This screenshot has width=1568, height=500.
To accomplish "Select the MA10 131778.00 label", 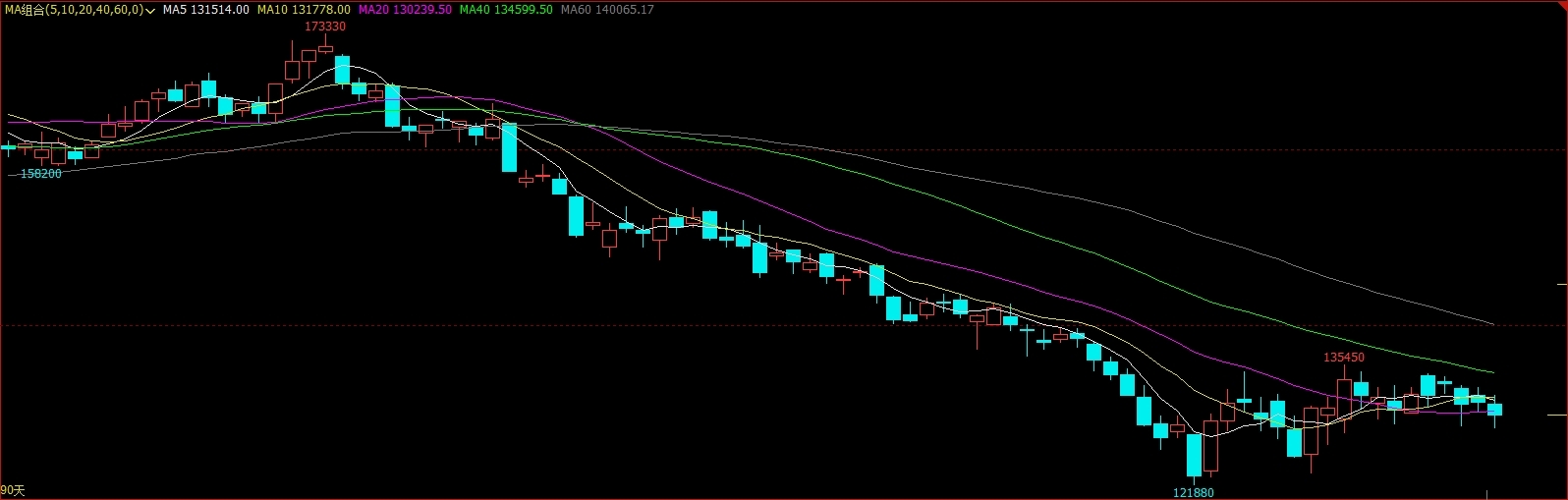I will [304, 10].
